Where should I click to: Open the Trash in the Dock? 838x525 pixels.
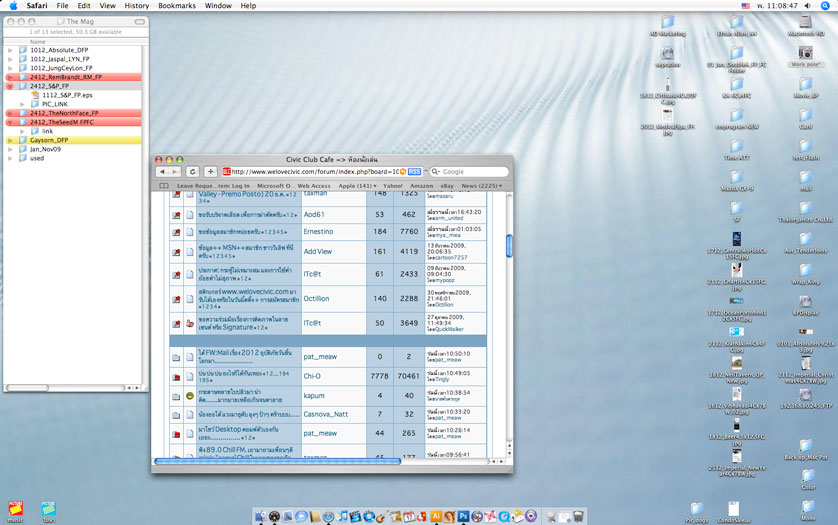pos(577,516)
